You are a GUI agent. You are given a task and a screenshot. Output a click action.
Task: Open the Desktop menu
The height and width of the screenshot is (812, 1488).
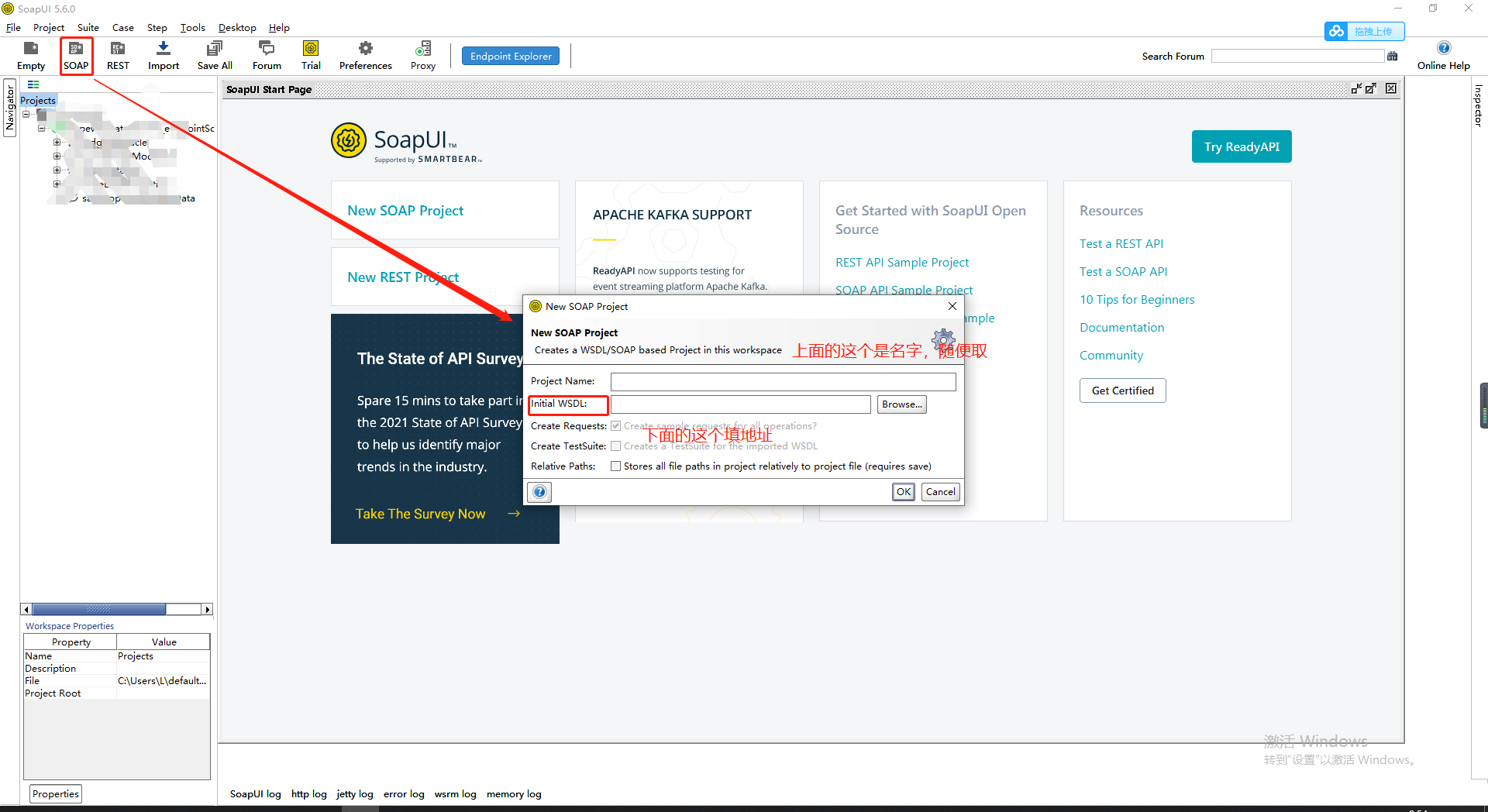[x=237, y=27]
